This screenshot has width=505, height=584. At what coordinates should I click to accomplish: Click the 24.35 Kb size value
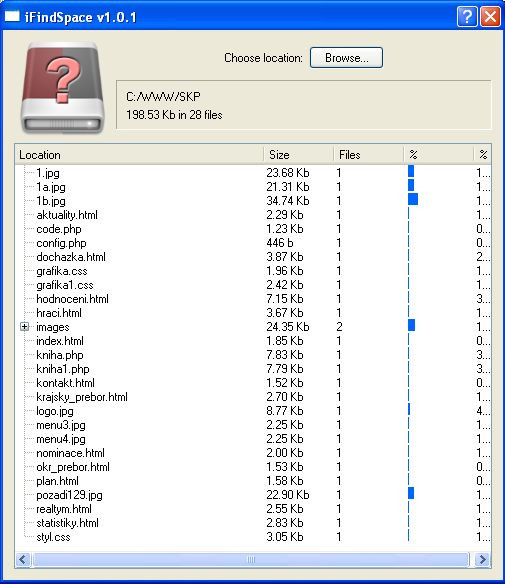tap(288, 327)
